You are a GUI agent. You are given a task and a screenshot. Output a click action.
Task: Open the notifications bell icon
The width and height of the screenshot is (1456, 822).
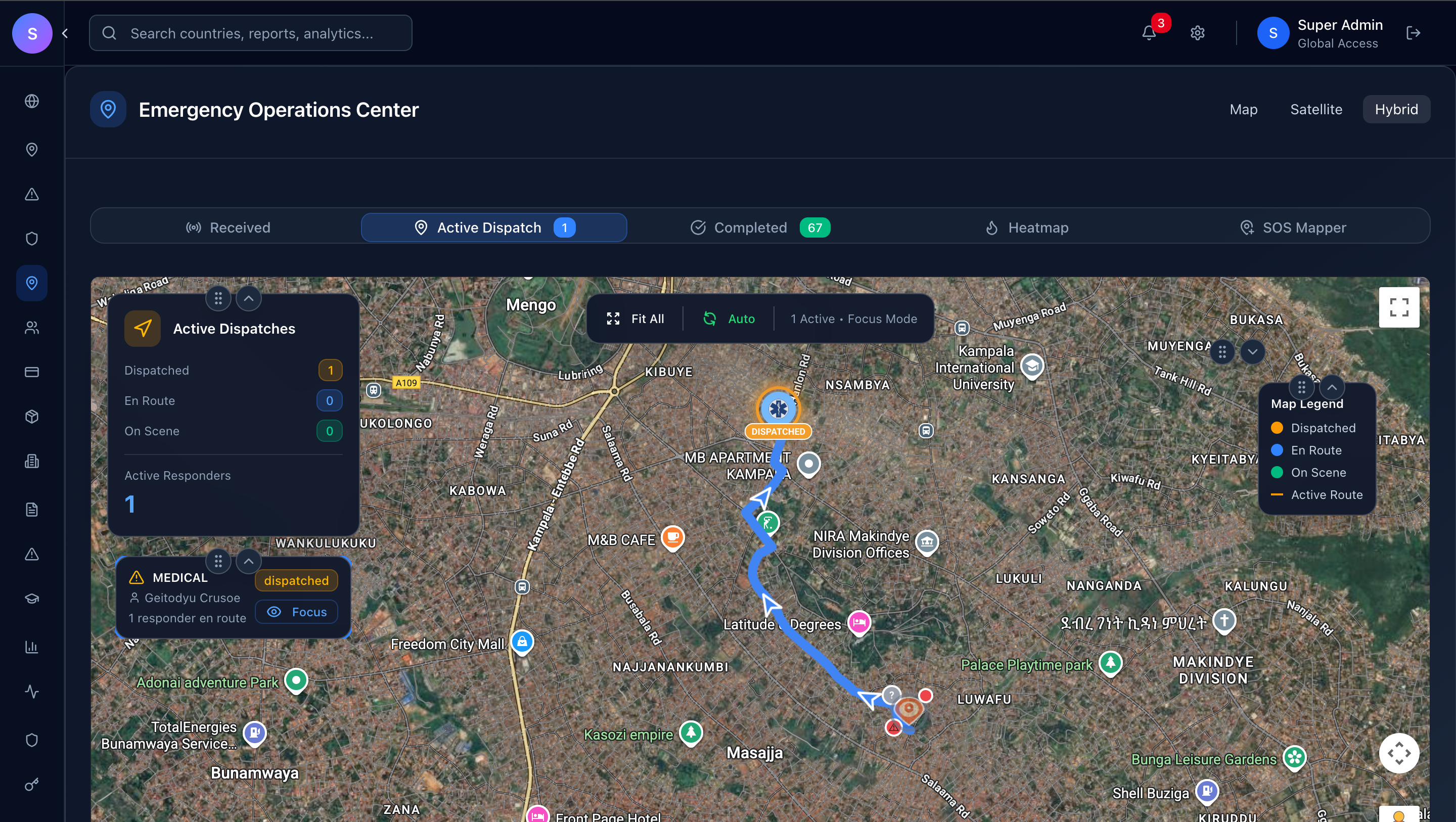(x=1149, y=33)
